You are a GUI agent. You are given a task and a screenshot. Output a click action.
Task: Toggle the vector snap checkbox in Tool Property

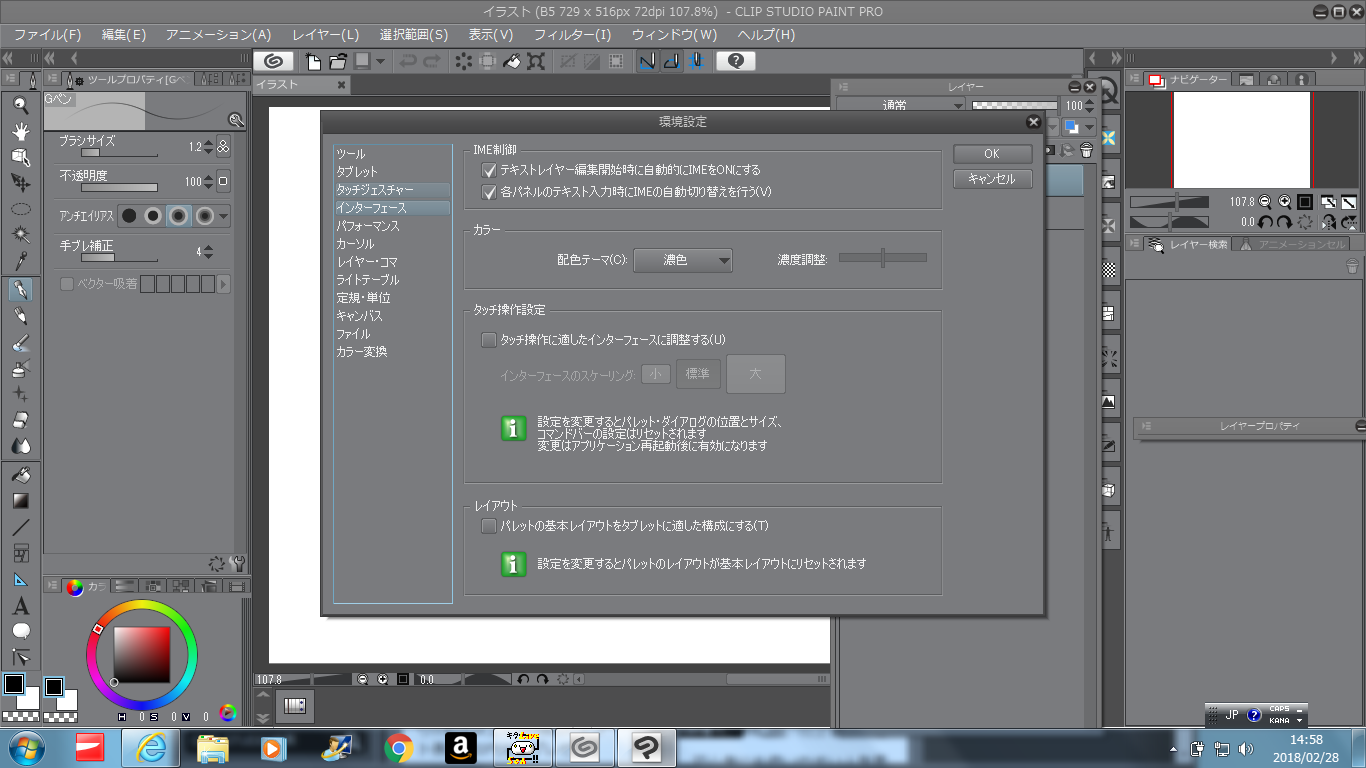point(67,284)
